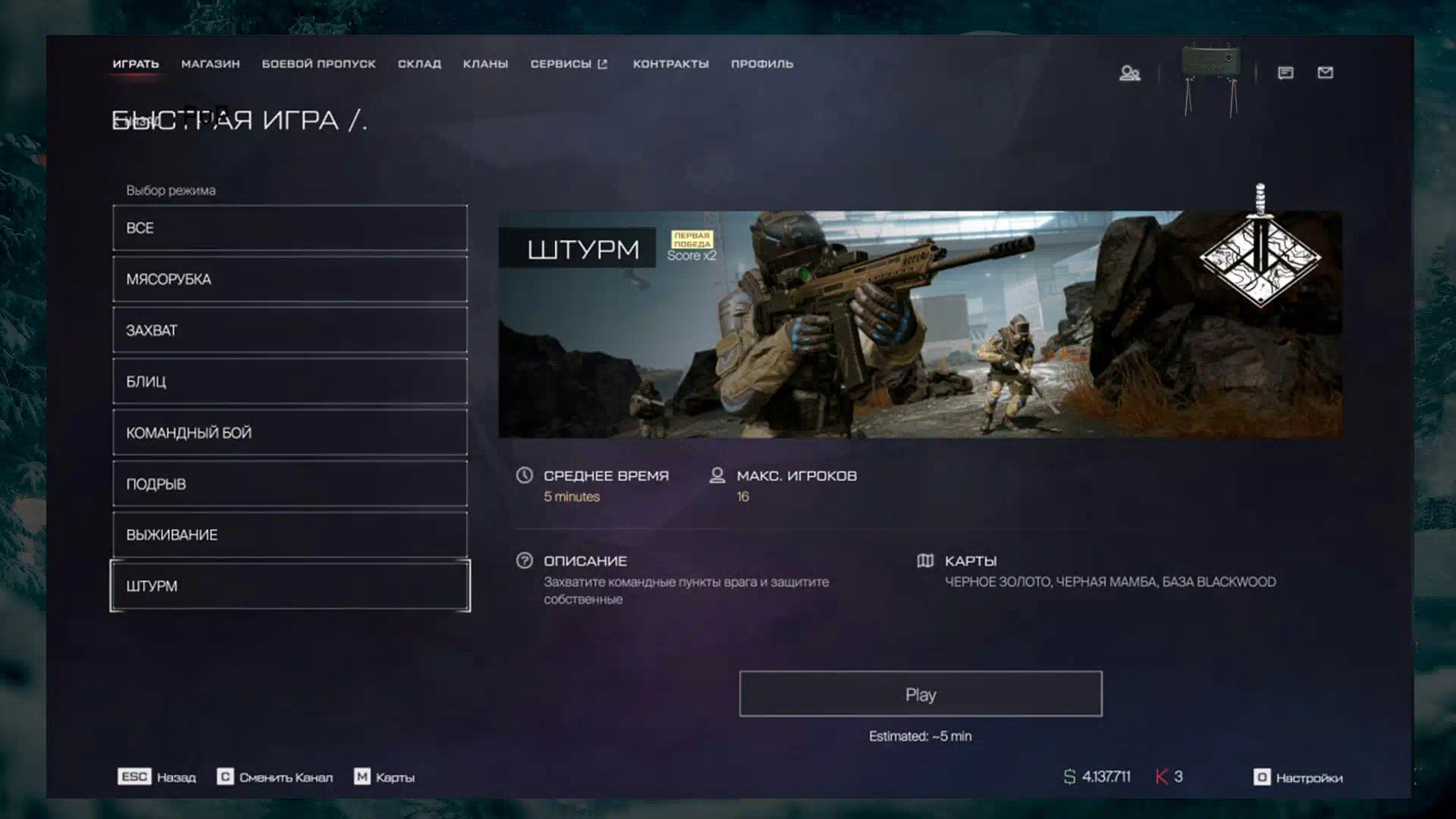Select the Командный бой mode

[290, 432]
